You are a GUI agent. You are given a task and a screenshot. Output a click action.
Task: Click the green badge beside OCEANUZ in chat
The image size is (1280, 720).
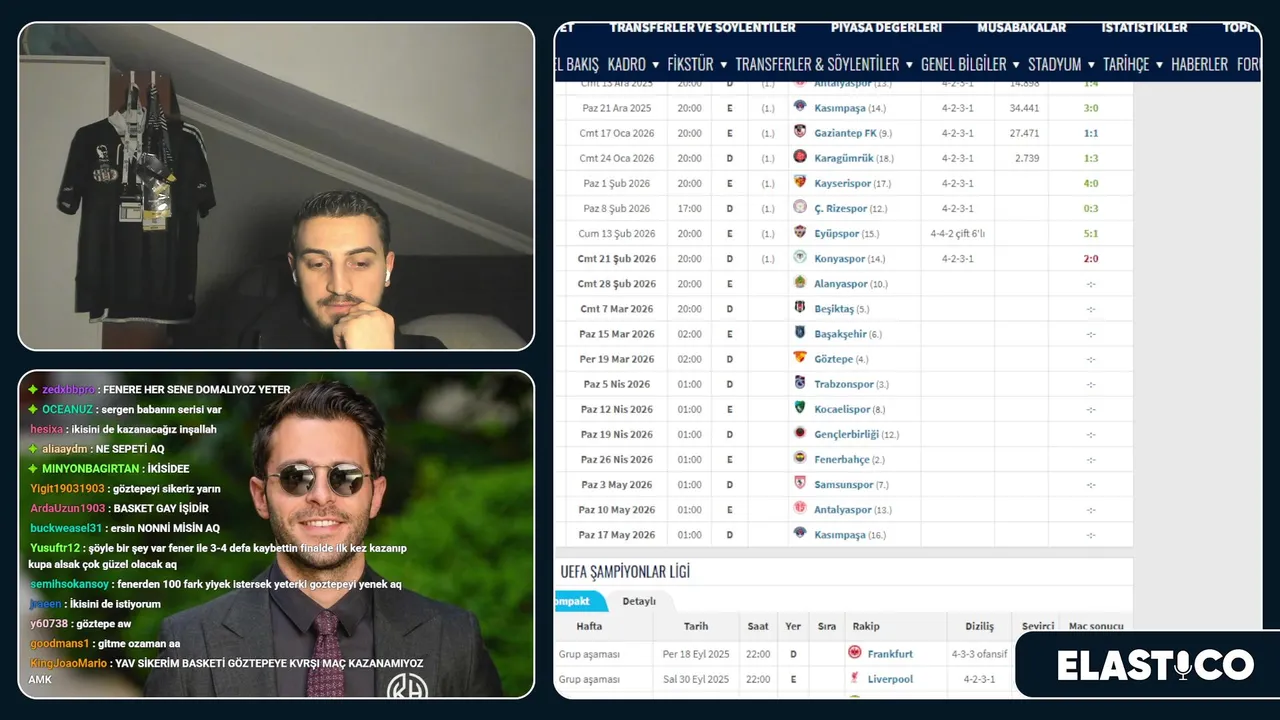pos(33,409)
